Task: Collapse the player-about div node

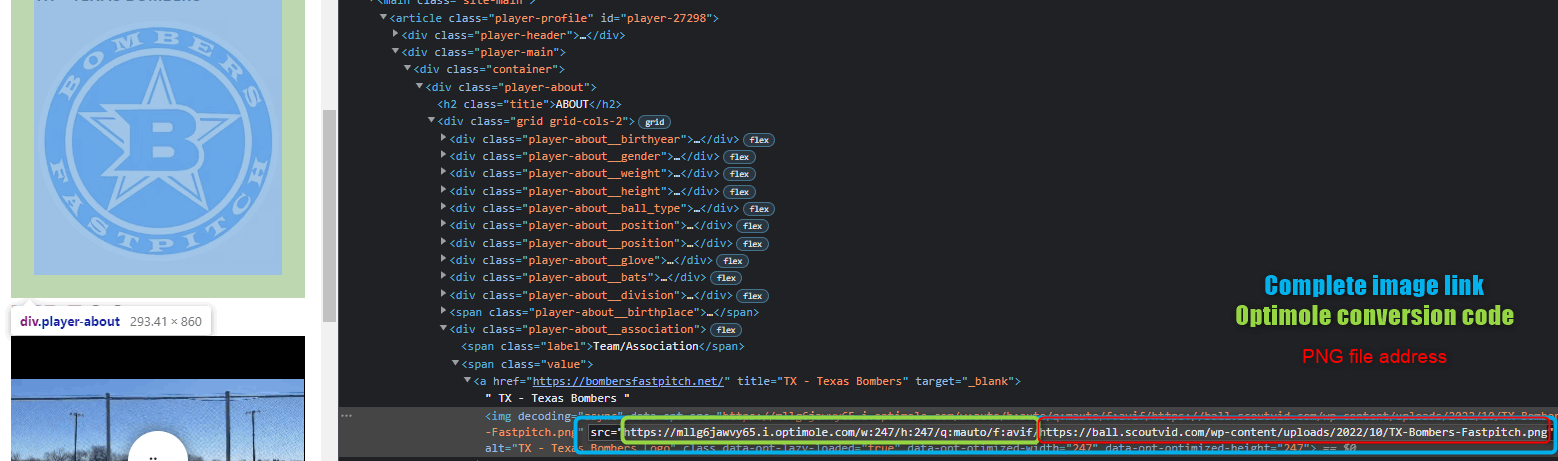Action: 420,87
